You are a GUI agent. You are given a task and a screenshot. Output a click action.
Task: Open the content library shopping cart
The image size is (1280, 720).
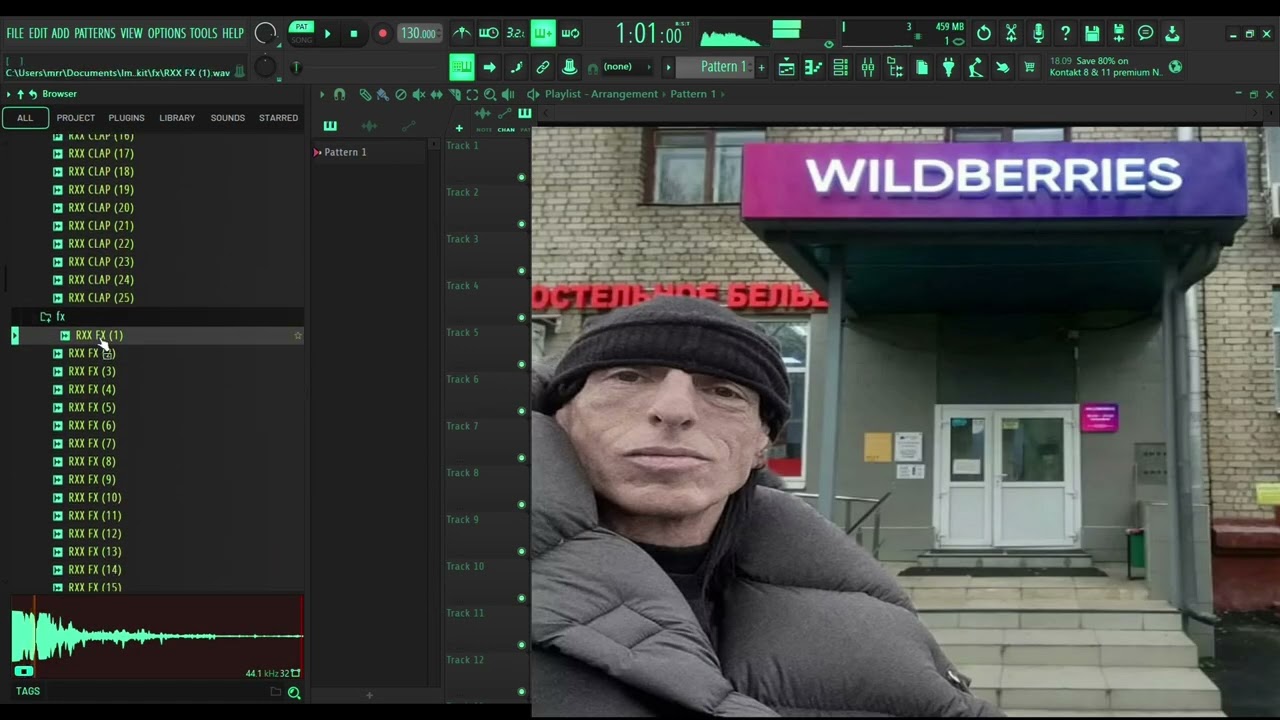(1030, 67)
